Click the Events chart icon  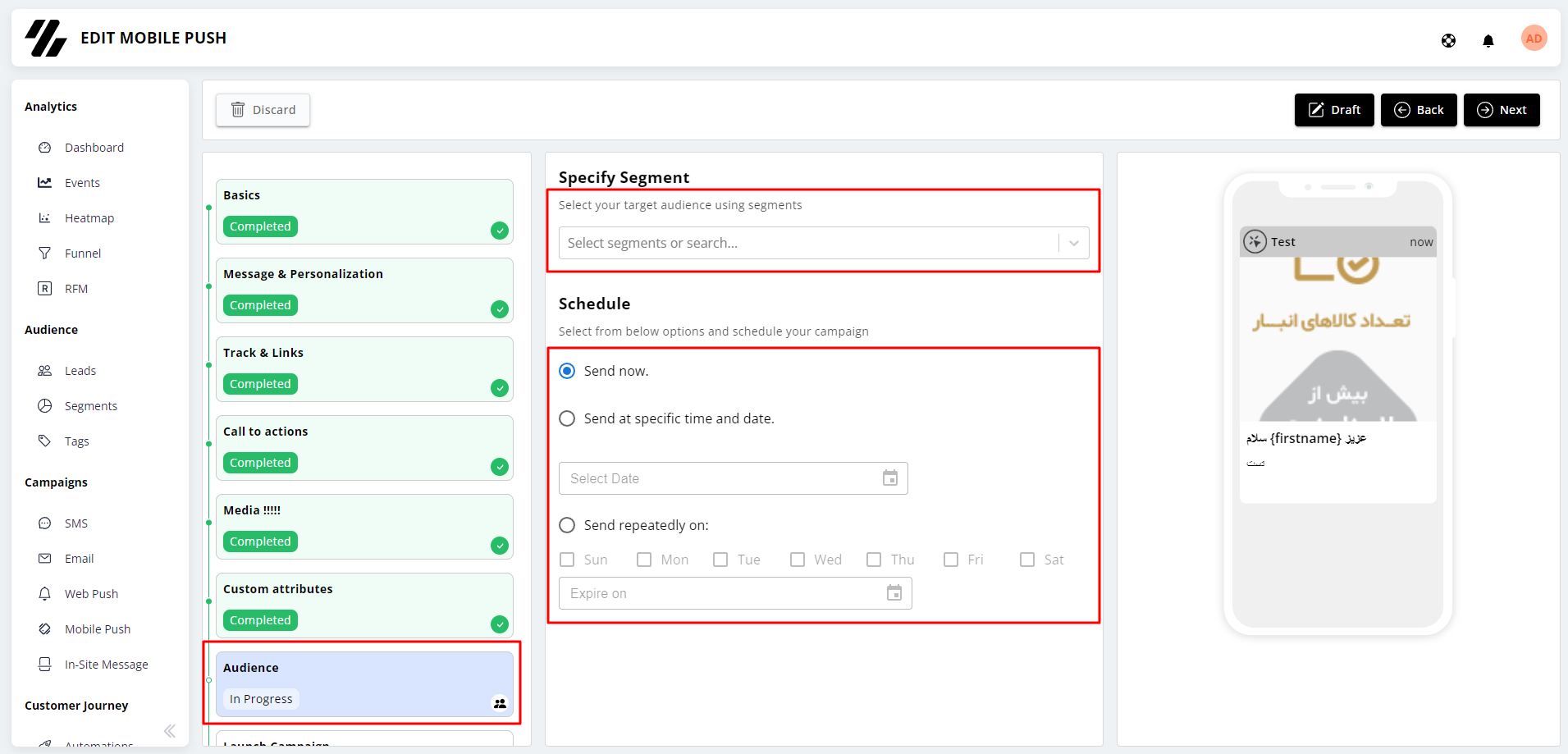45,183
